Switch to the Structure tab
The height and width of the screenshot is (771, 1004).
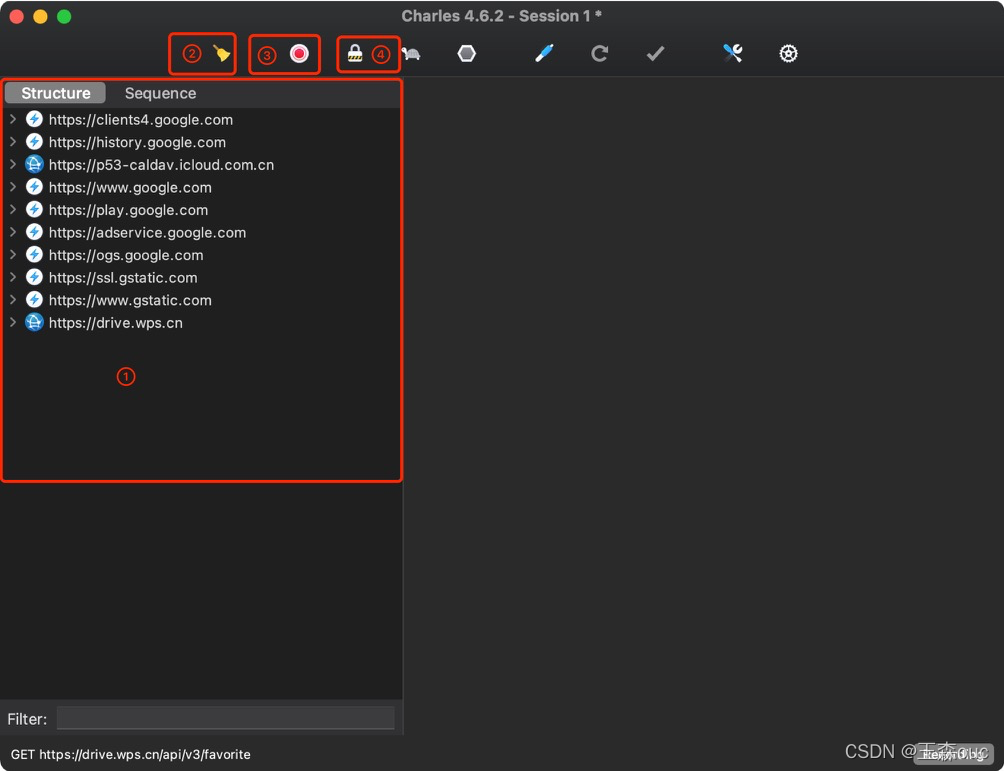tap(55, 93)
